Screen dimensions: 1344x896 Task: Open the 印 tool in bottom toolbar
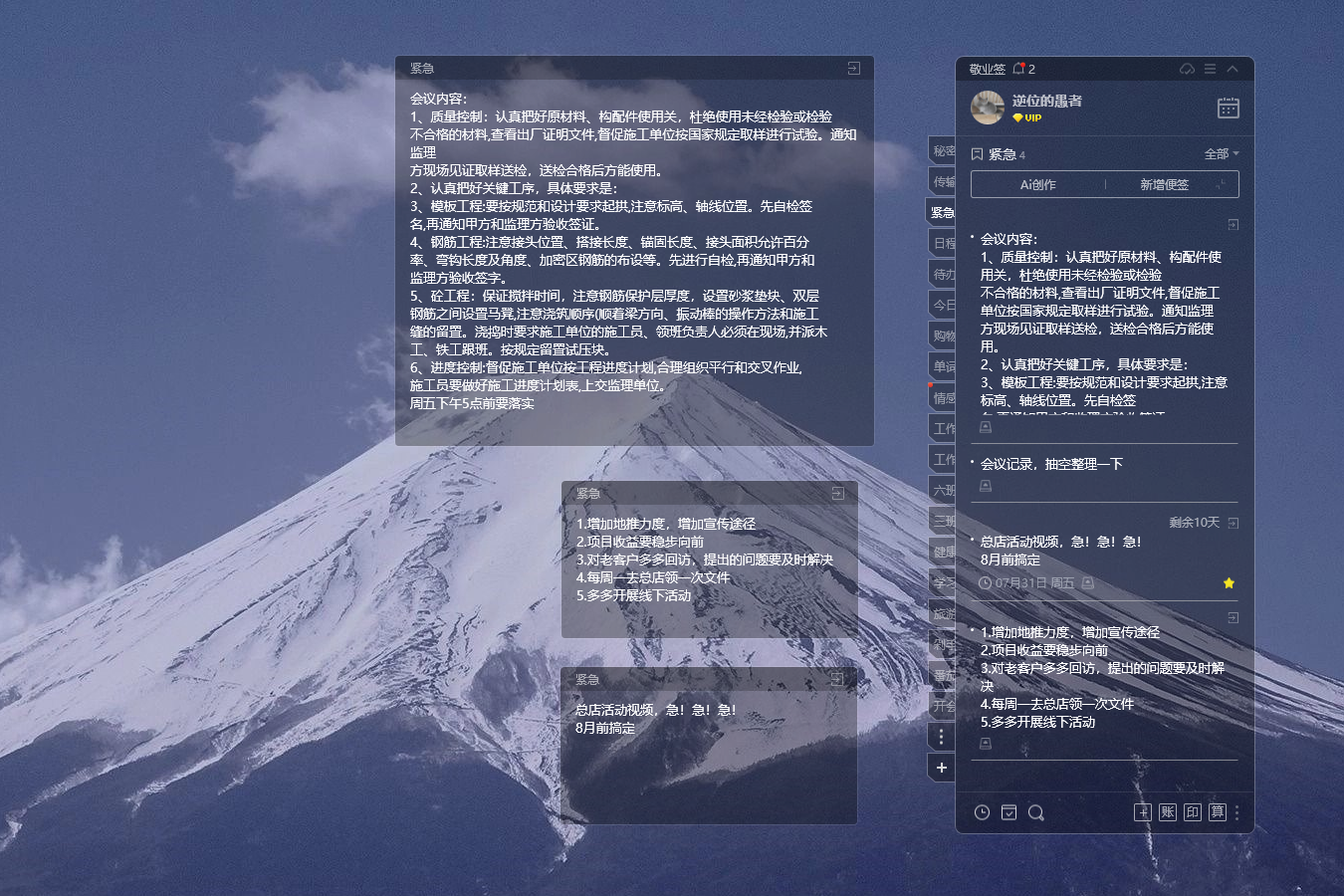pos(1193,812)
